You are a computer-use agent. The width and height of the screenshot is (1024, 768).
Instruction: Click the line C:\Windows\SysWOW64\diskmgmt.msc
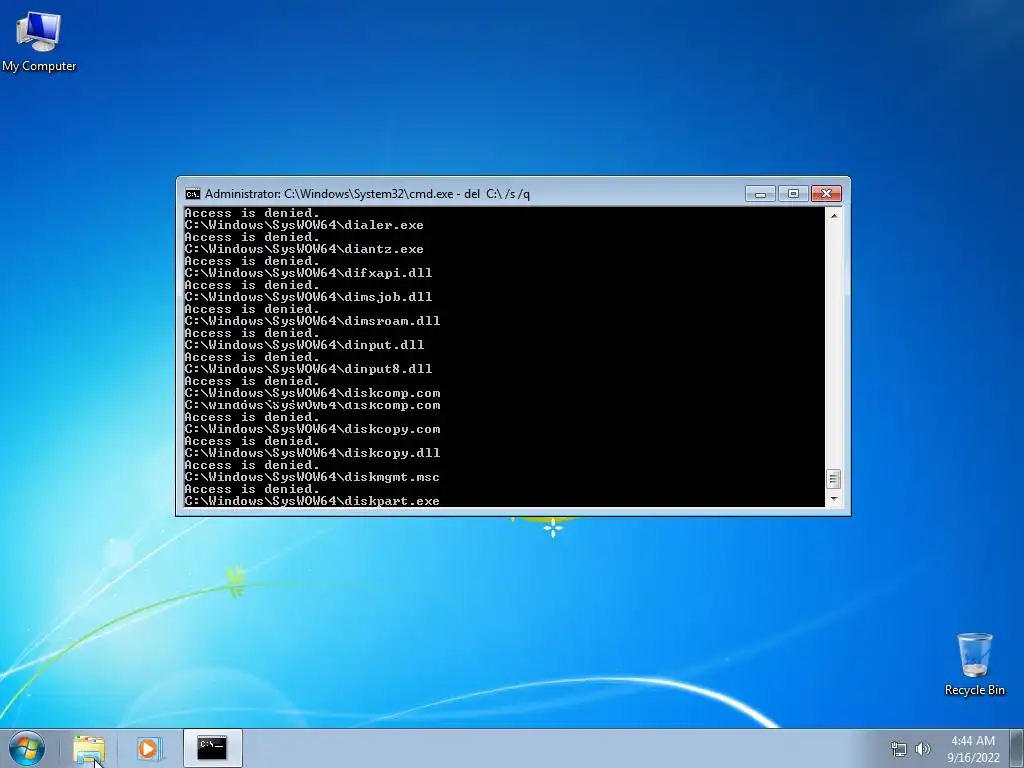tap(312, 477)
